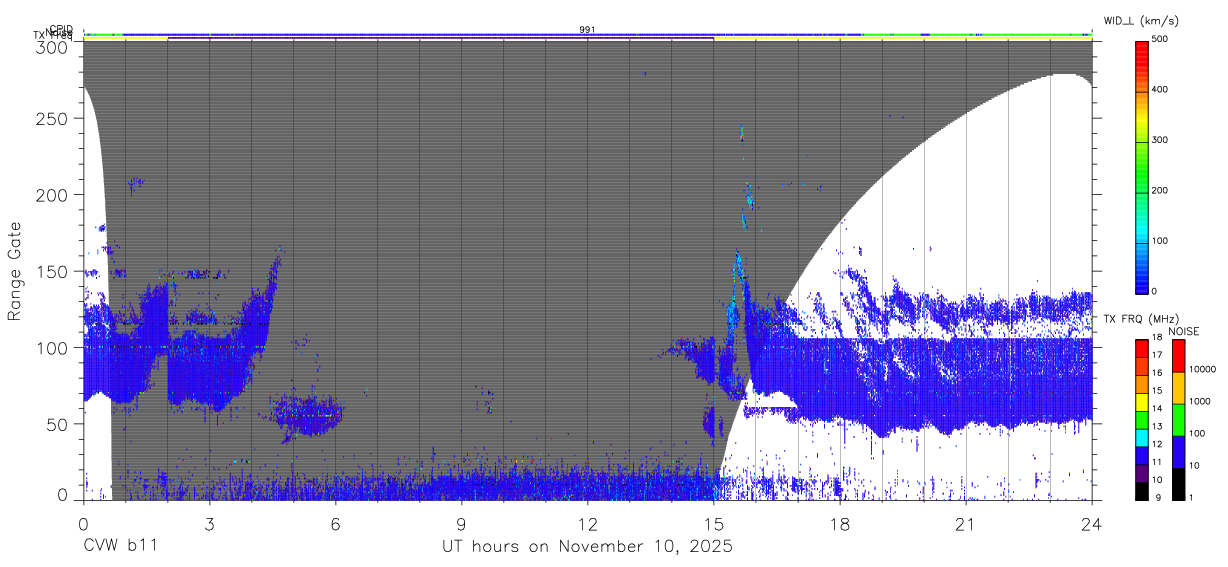Screen dimensions: 1228x567
Task: Click the 'TX FRQ (MHz)' legend title
Action: [1139, 319]
